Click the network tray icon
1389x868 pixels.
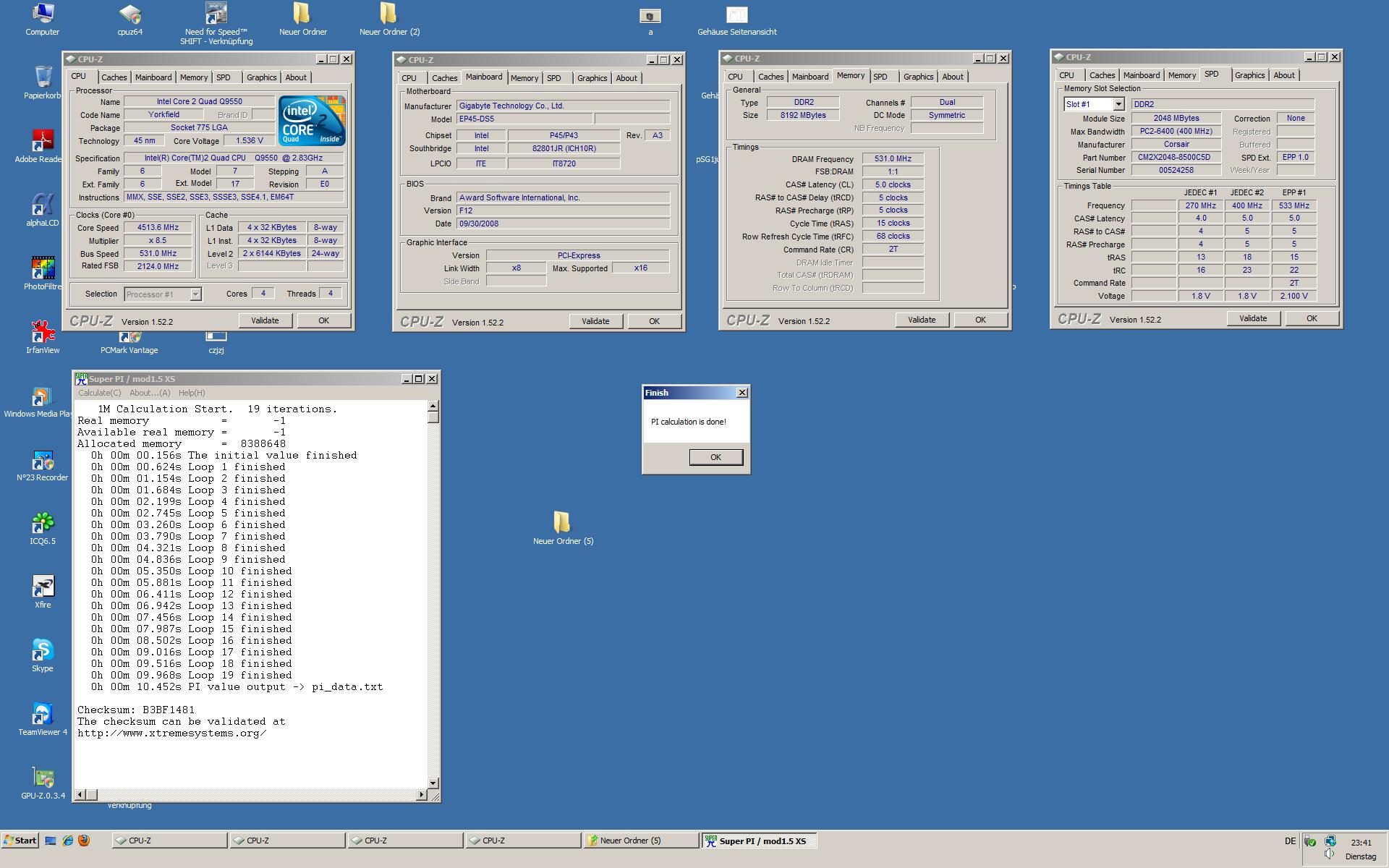coord(1330,841)
